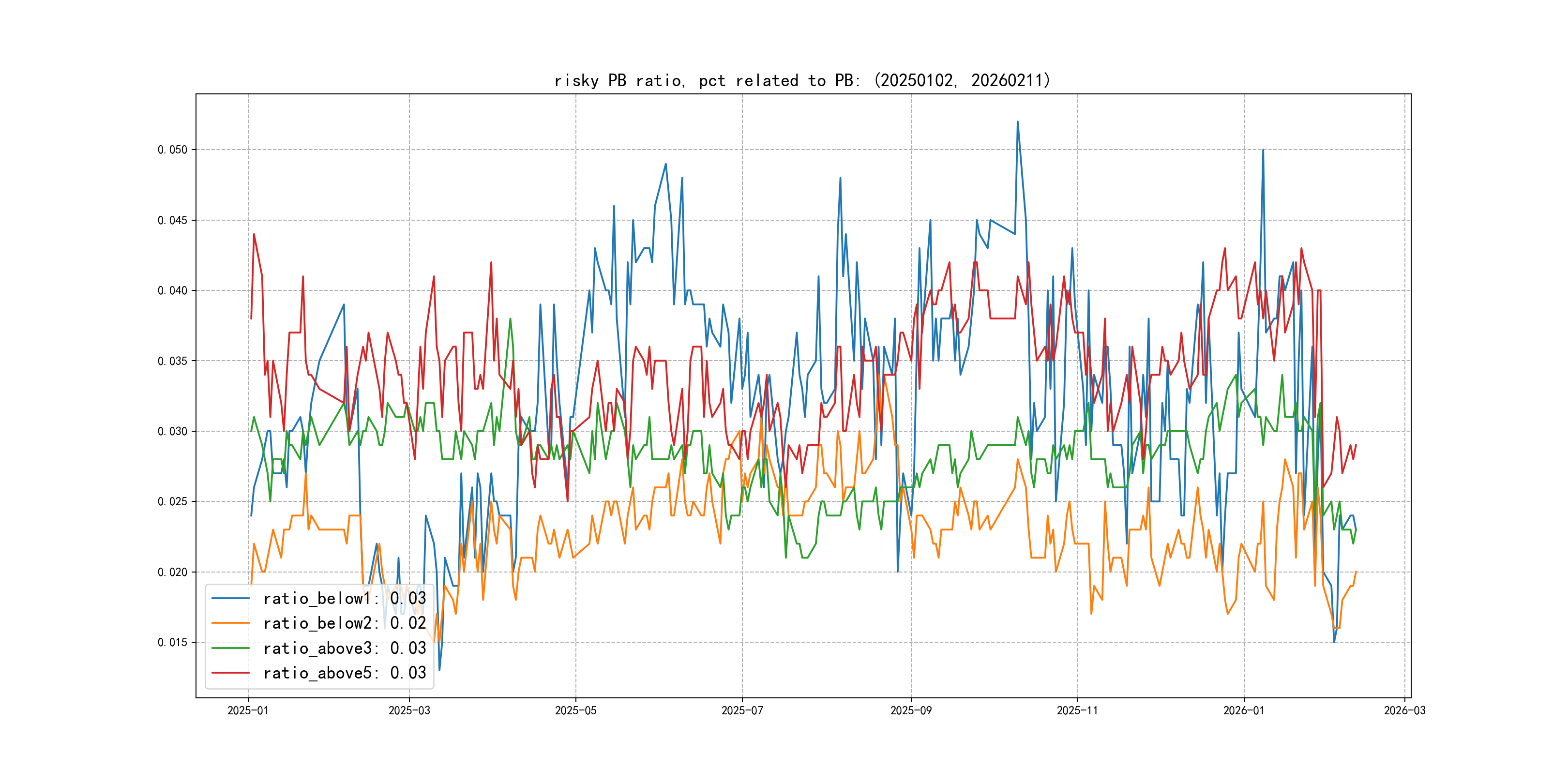Viewport: 1568px width, 784px height.
Task: Click the 2026-03 x-axis tick label
Action: point(1404,710)
